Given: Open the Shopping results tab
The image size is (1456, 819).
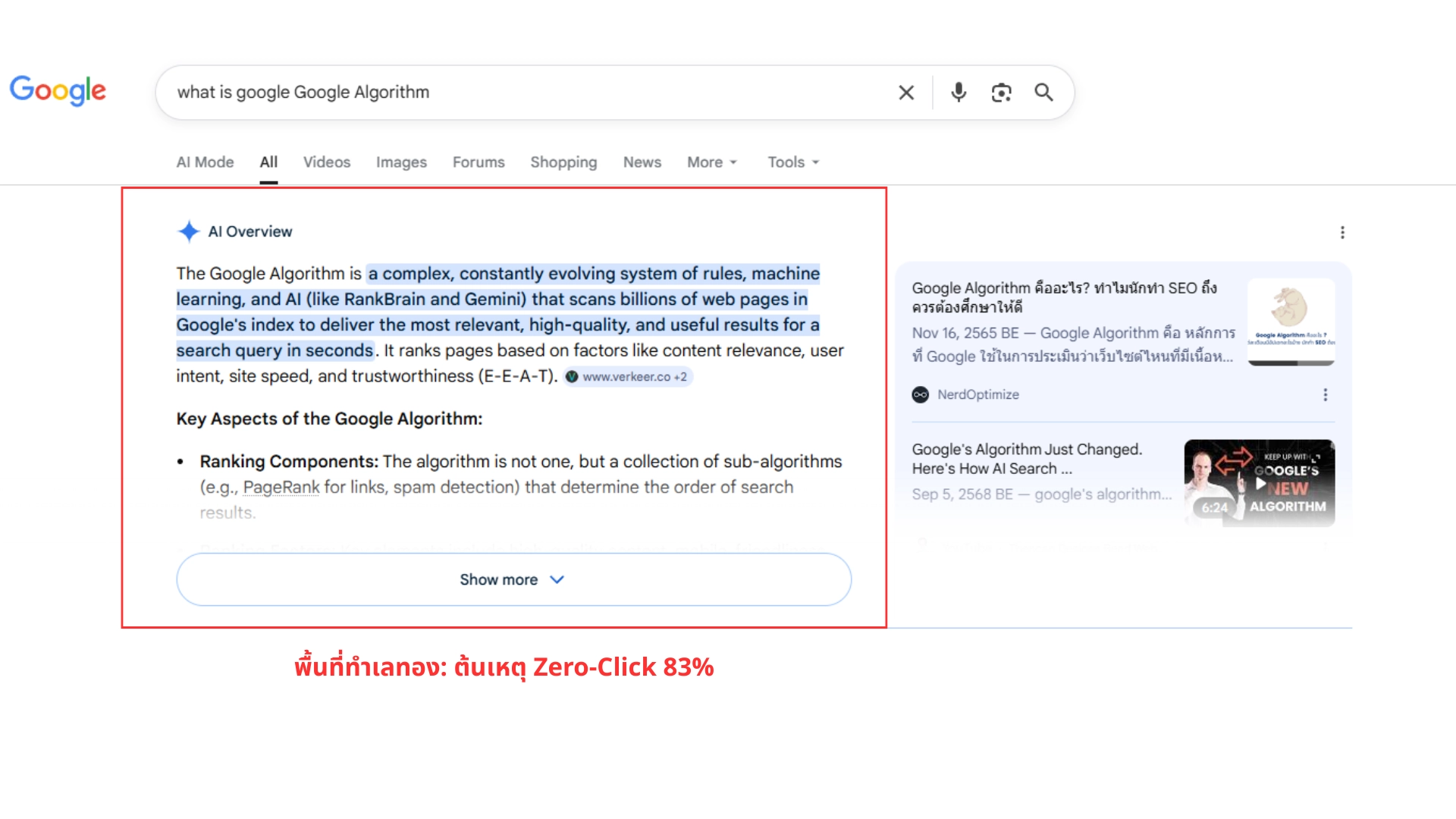Looking at the screenshot, I should 563,162.
